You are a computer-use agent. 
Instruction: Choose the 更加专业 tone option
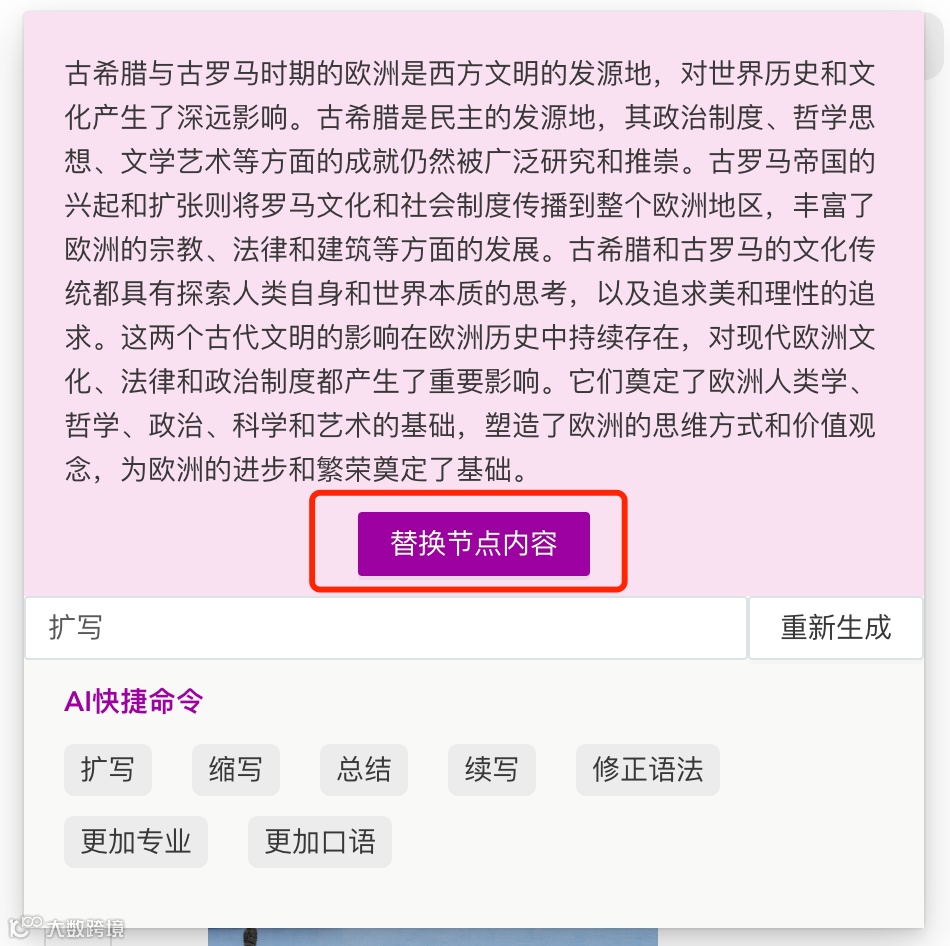(x=136, y=842)
